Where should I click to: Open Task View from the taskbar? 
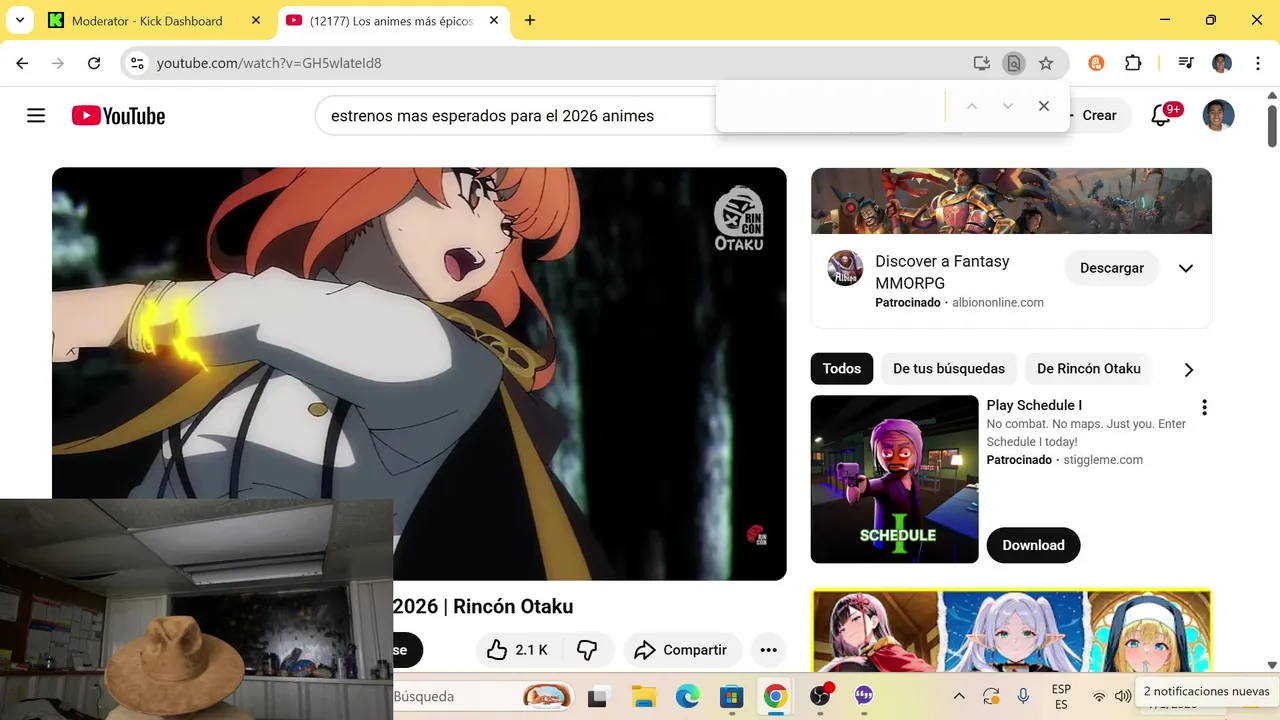(x=598, y=697)
